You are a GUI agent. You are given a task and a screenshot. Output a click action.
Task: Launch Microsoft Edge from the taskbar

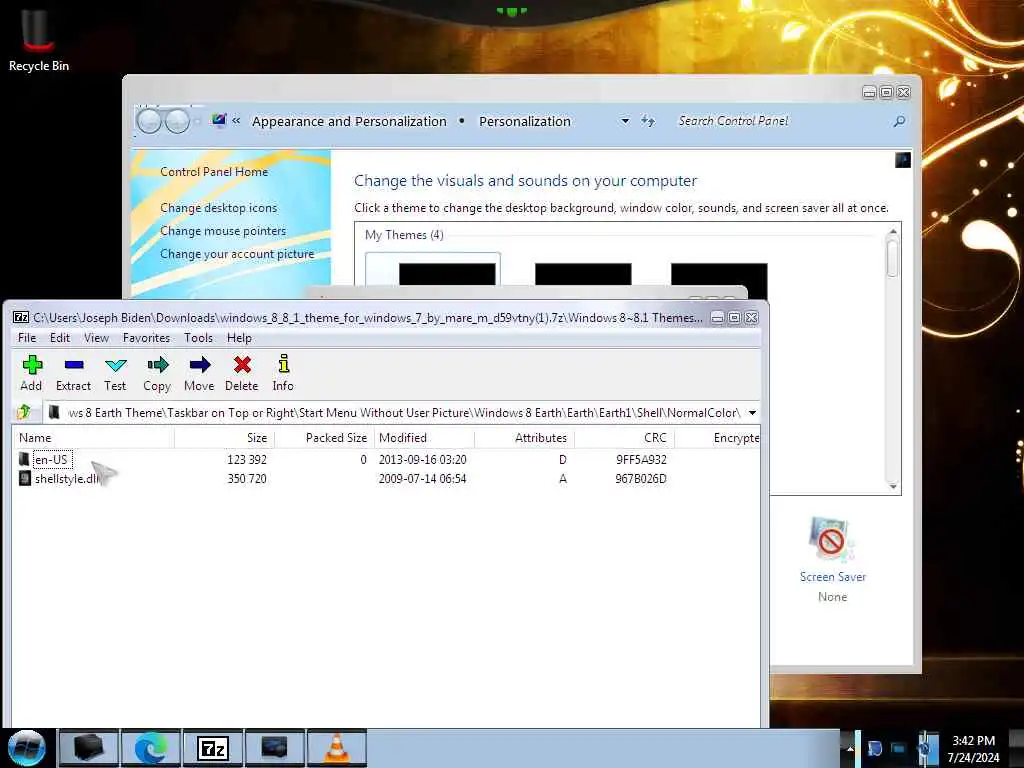tap(150, 748)
